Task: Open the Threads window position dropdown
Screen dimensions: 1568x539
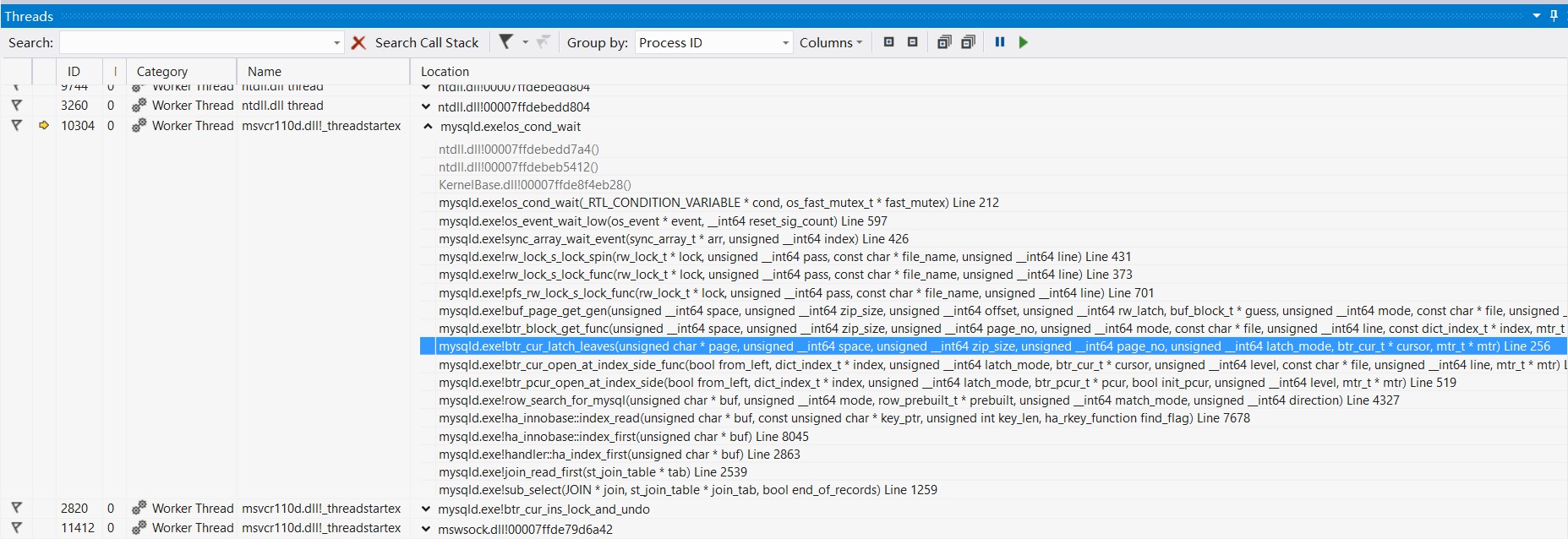Action: point(1536,16)
